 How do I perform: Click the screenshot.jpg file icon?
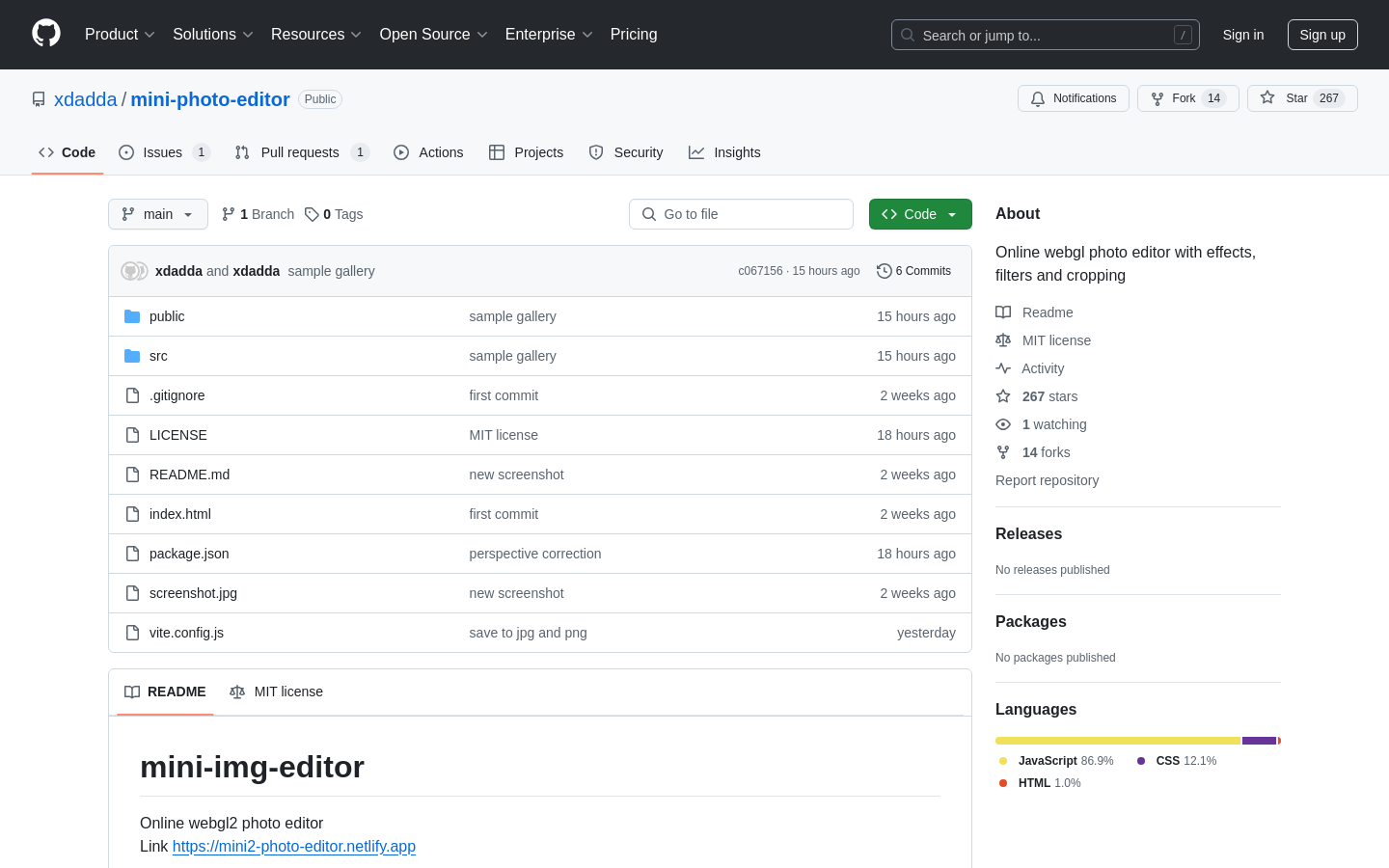tap(132, 593)
